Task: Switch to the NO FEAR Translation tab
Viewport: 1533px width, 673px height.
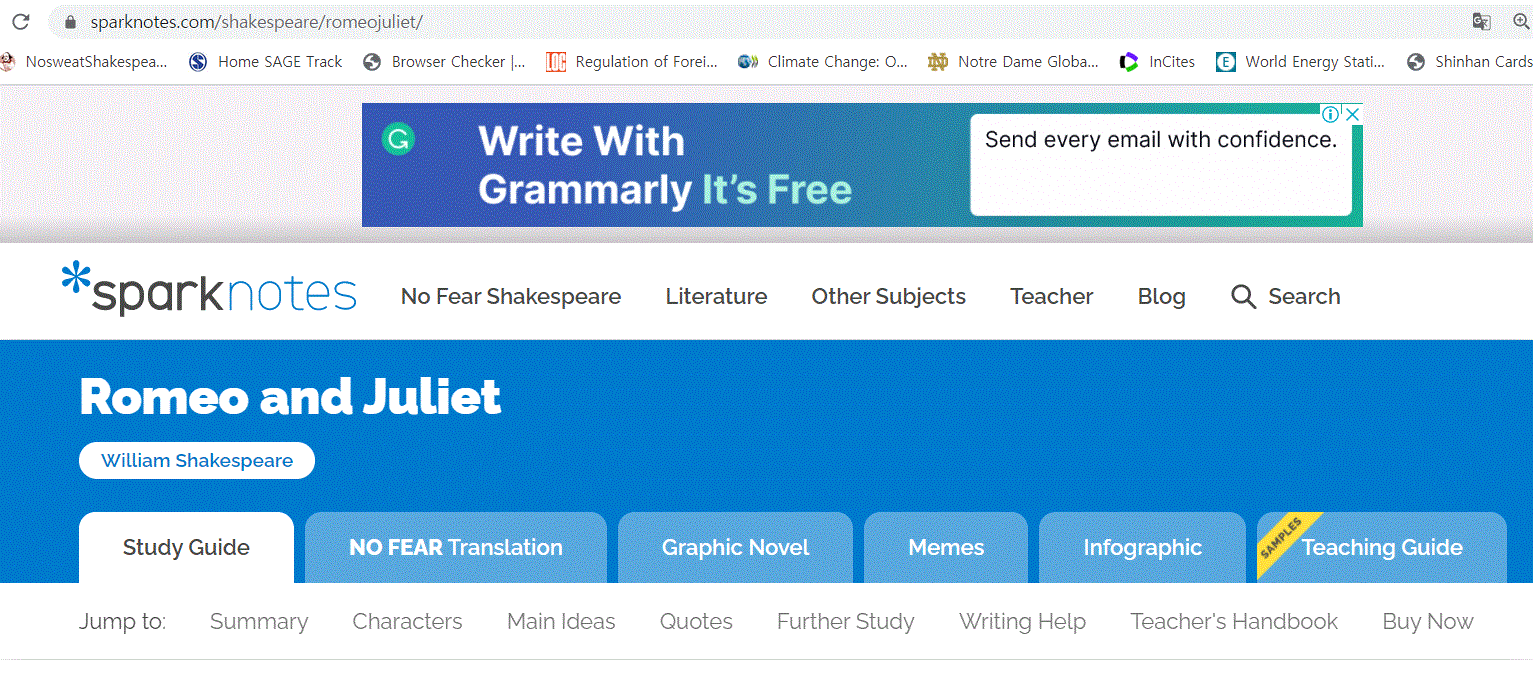Action: [x=456, y=548]
